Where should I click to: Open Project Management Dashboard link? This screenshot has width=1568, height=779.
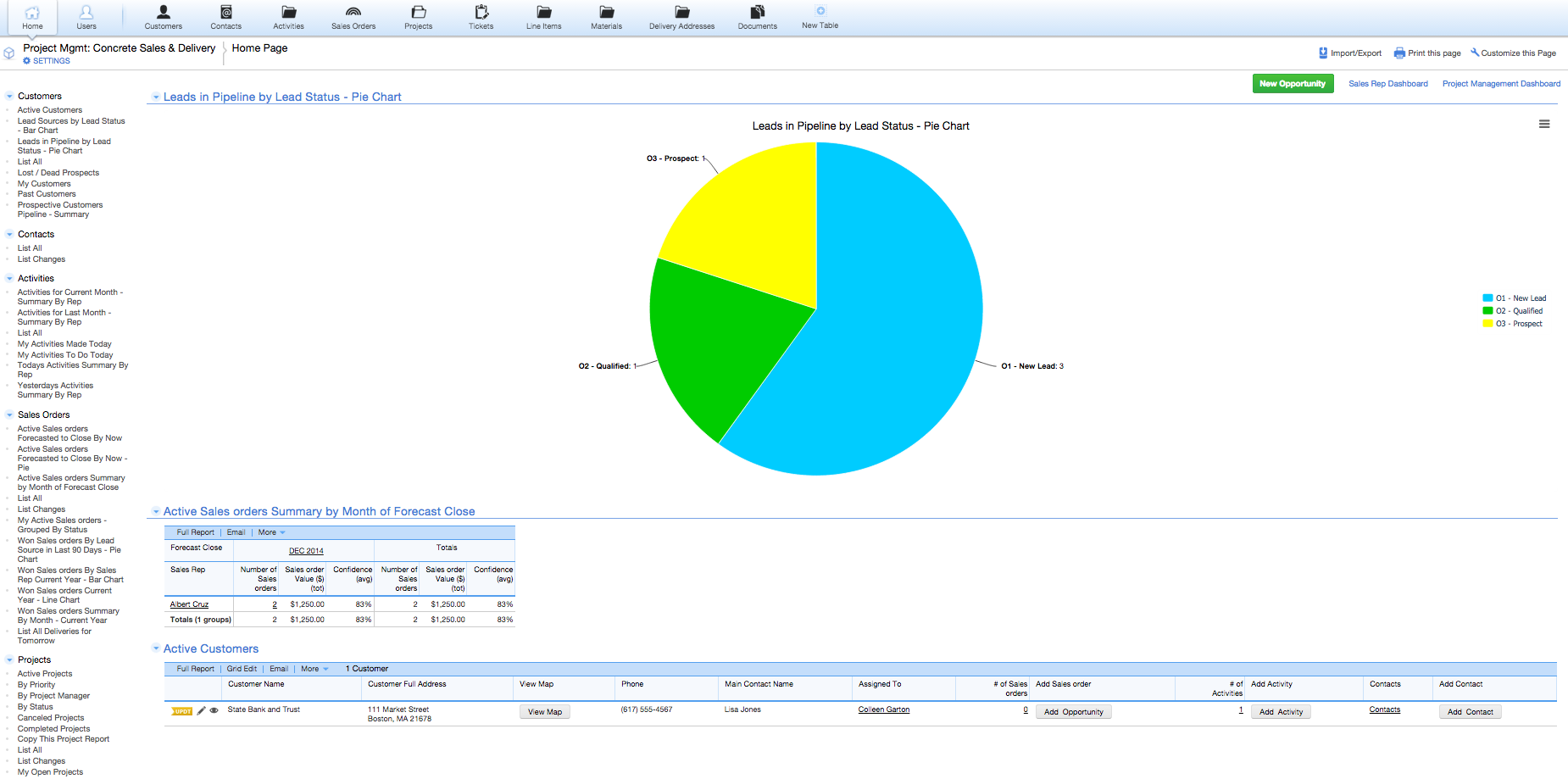[1501, 84]
